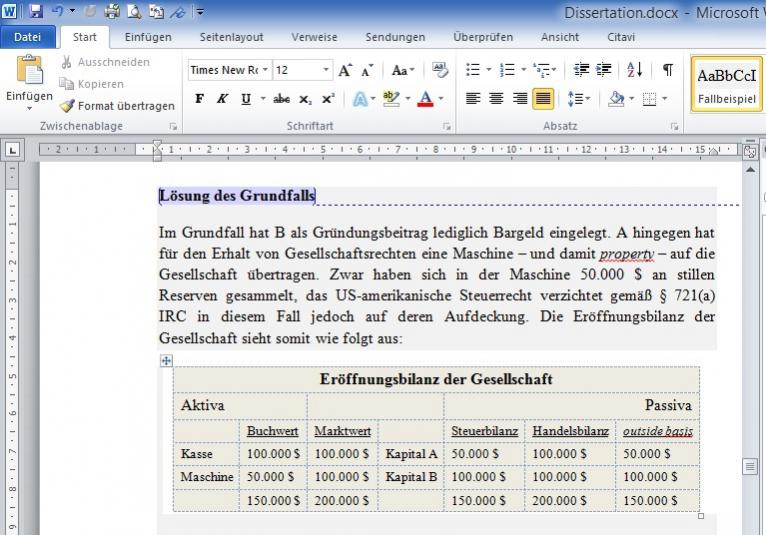
Task: Open the Citavi tab
Action: click(x=621, y=37)
